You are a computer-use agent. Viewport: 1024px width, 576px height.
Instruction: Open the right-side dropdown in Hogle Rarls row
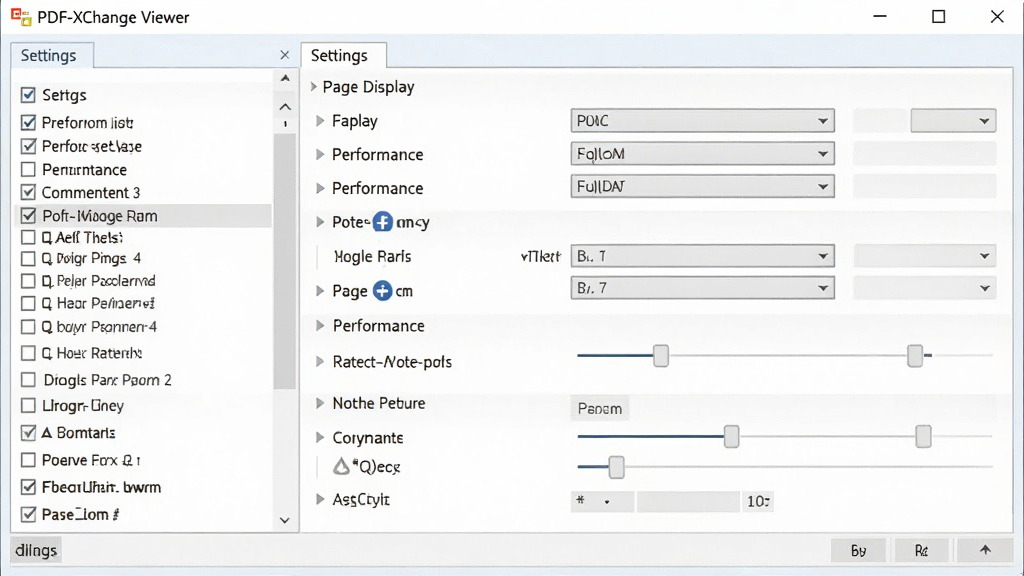click(925, 256)
